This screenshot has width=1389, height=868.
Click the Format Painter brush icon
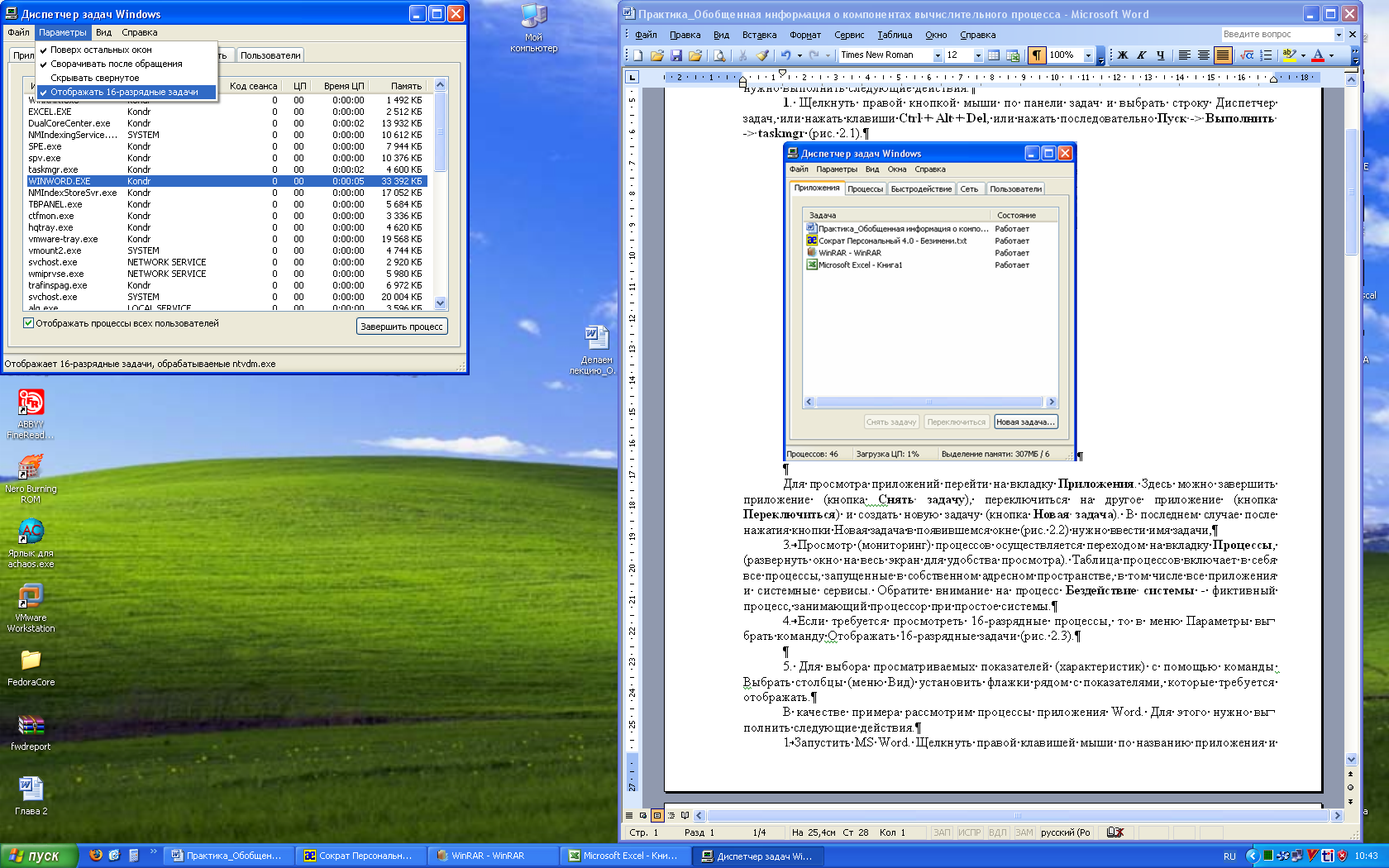point(762,55)
